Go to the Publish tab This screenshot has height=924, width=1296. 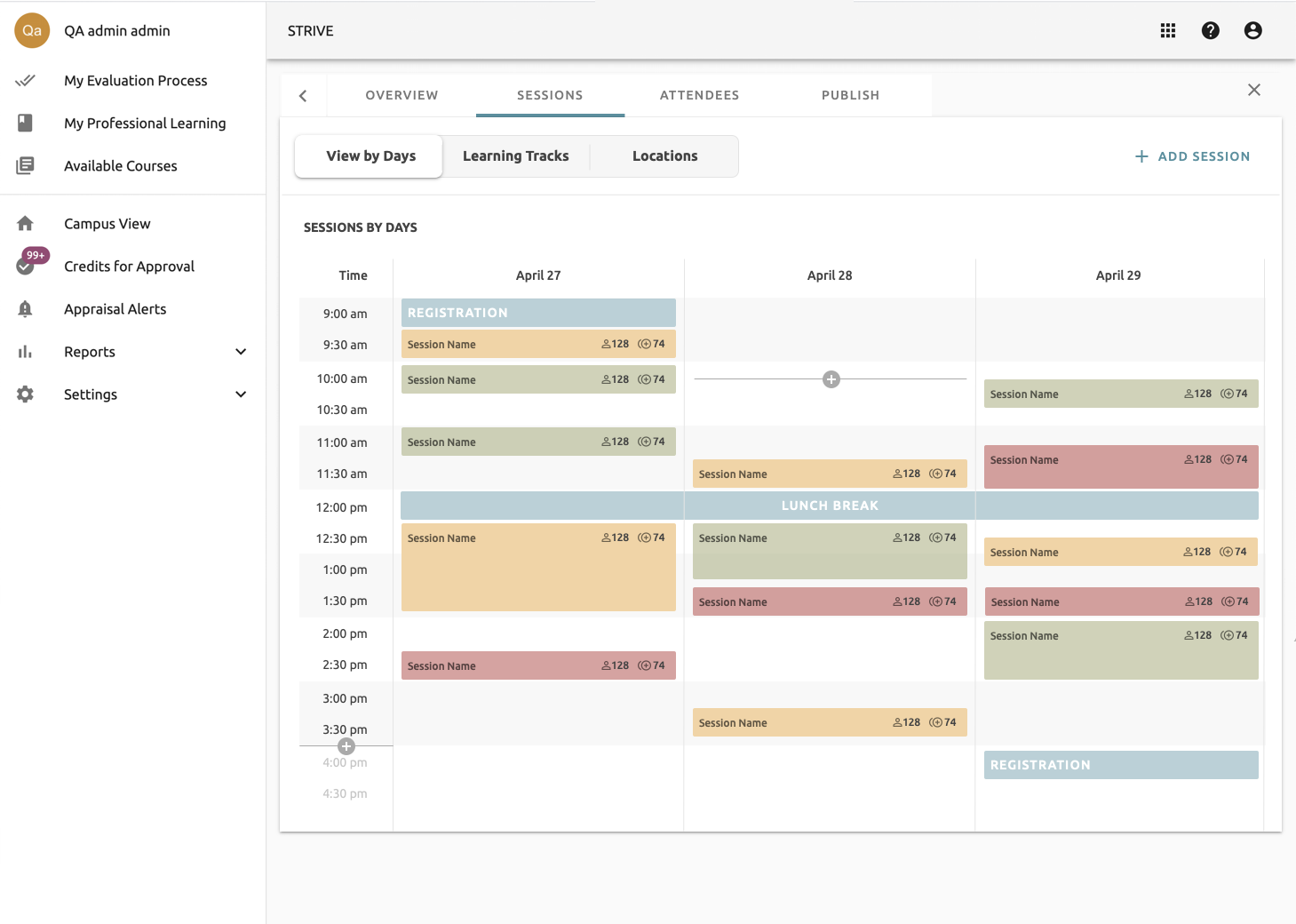(850, 95)
